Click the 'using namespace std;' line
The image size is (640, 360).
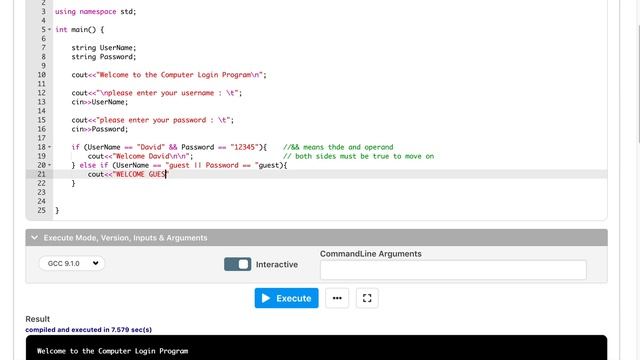pyautogui.click(x=96, y=11)
